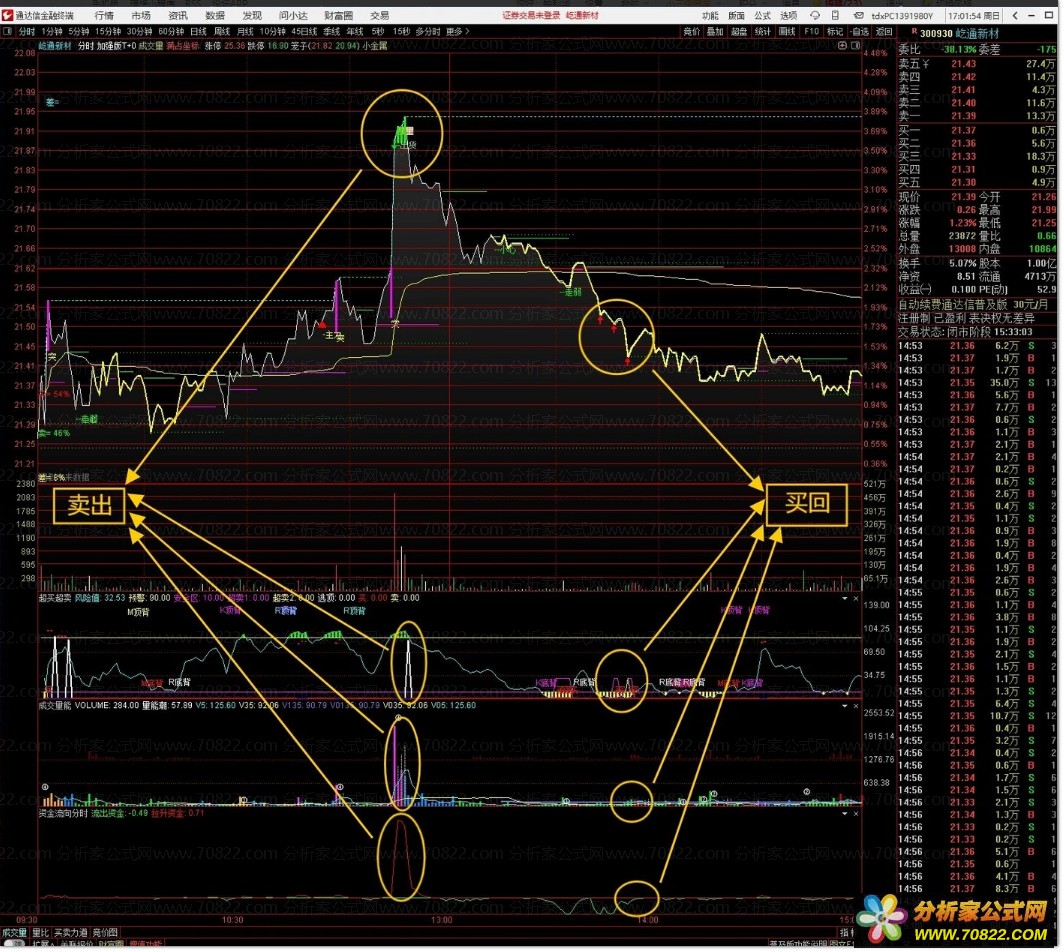Open the 交易 menu
The image size is (1064, 951).
pos(379,15)
